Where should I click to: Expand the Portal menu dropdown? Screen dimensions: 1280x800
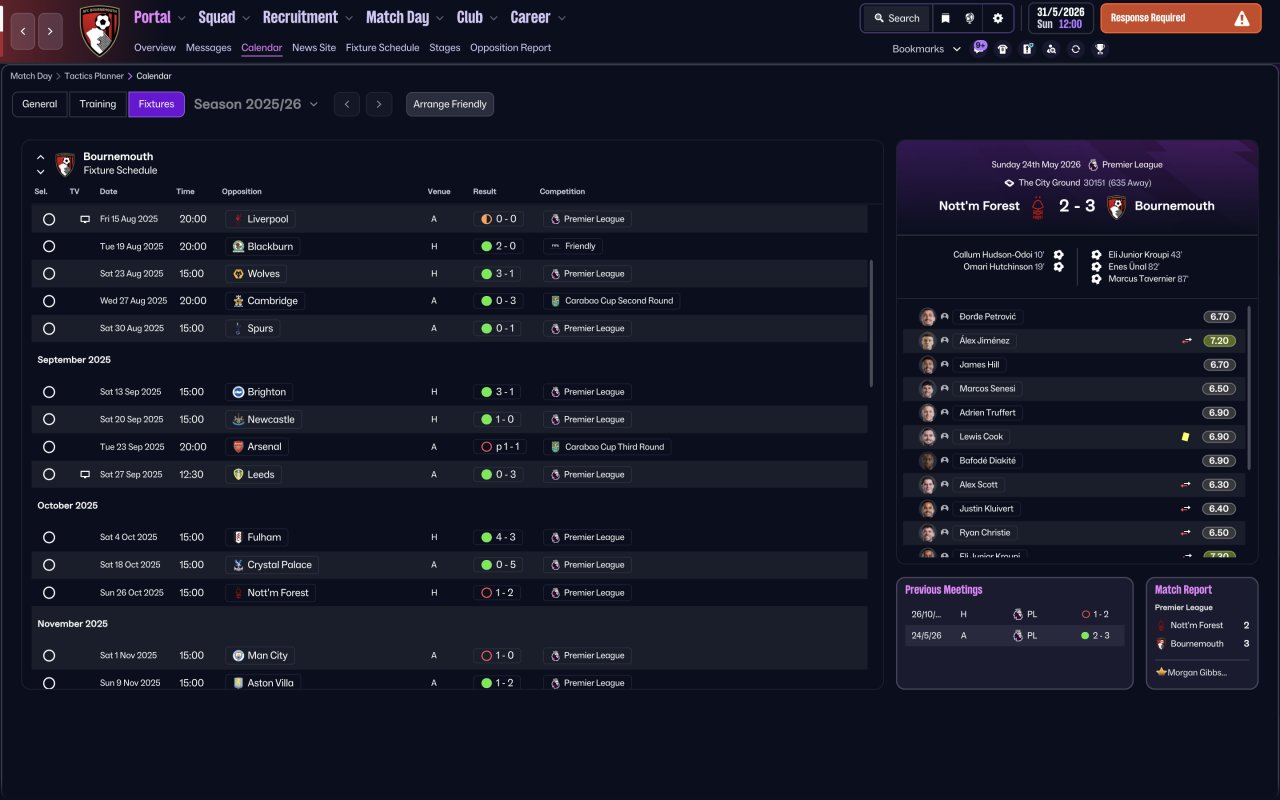pyautogui.click(x=181, y=18)
